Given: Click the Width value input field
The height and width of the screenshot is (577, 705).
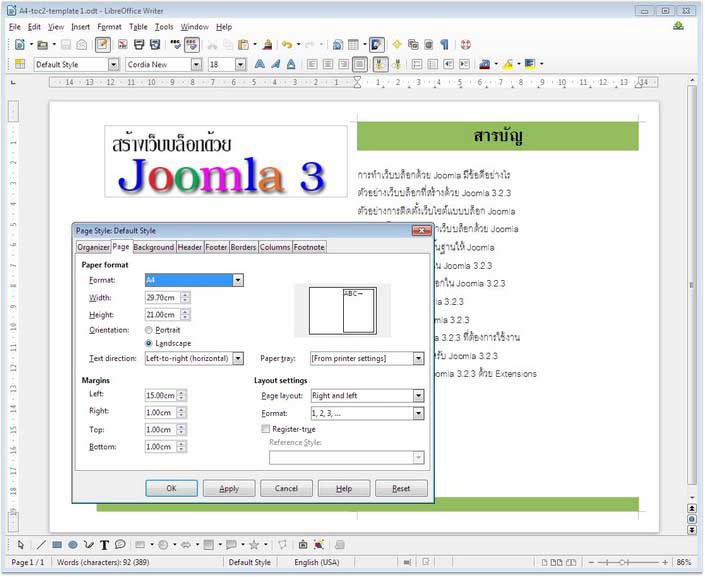Looking at the screenshot, I should point(162,298).
